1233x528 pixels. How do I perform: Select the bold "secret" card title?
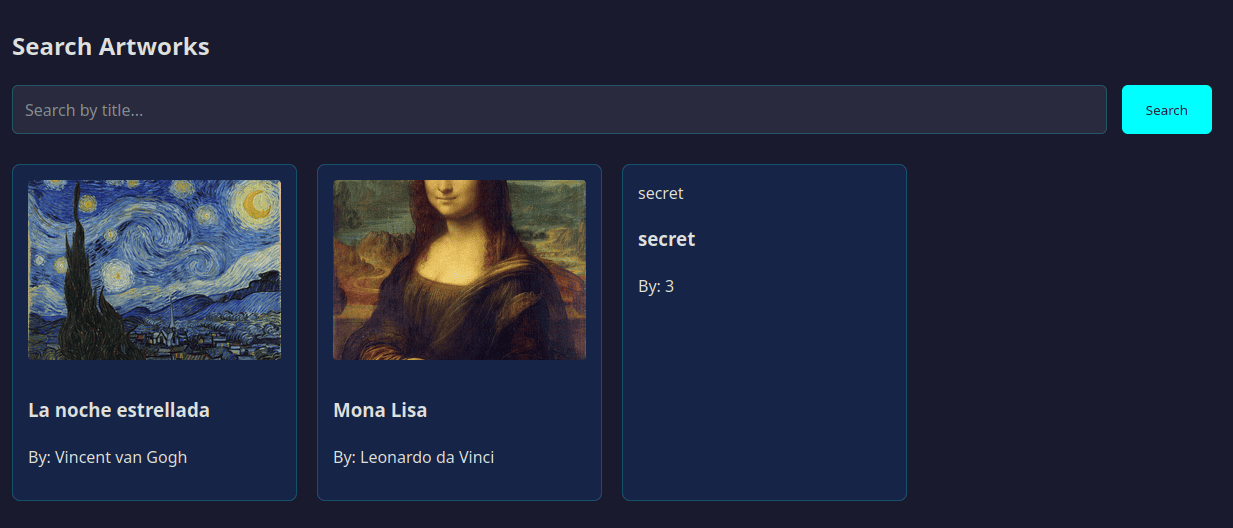[666, 239]
